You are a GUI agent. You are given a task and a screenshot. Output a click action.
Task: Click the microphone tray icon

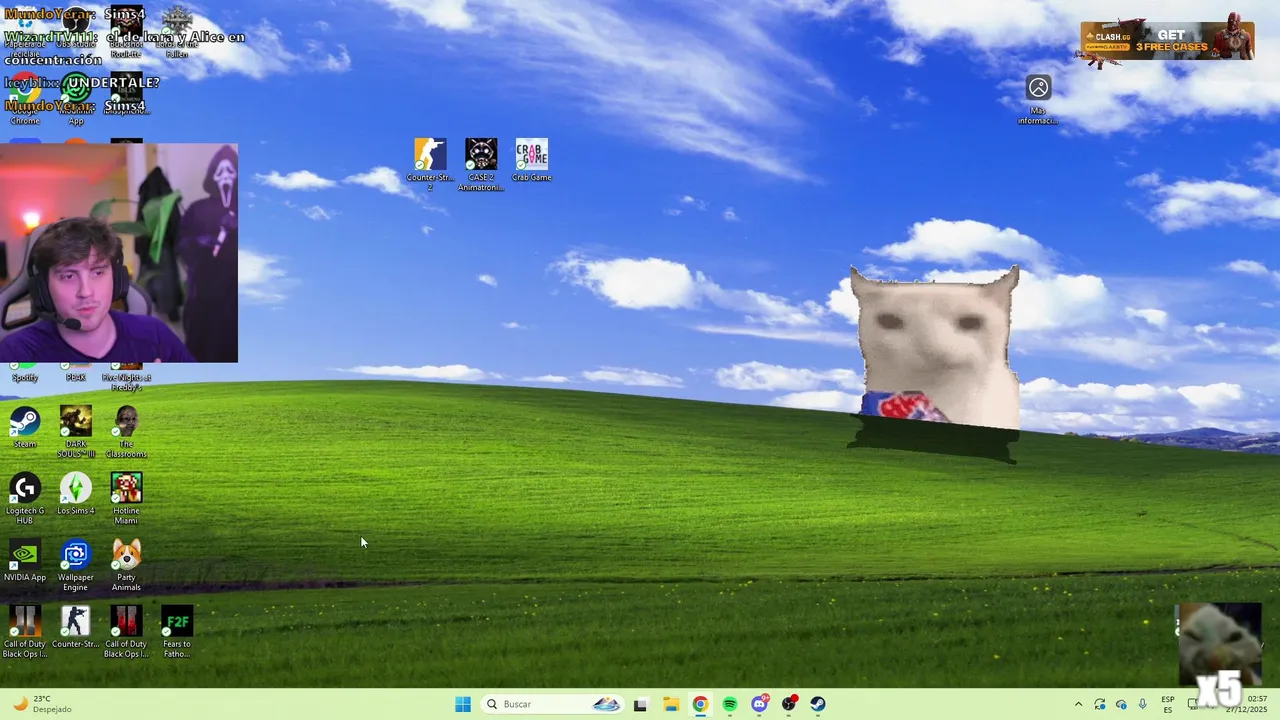click(x=1142, y=704)
